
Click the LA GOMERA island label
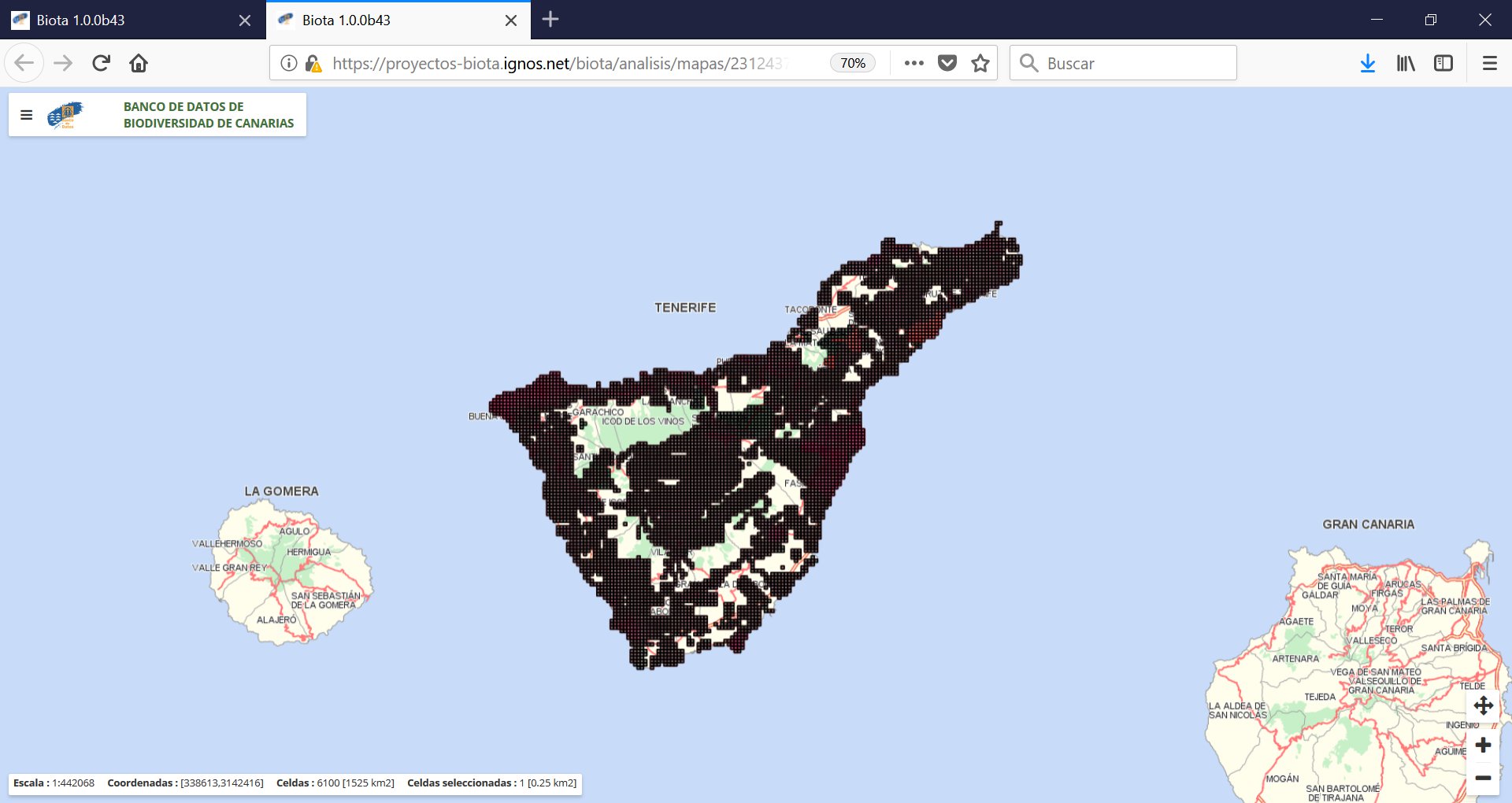point(281,491)
